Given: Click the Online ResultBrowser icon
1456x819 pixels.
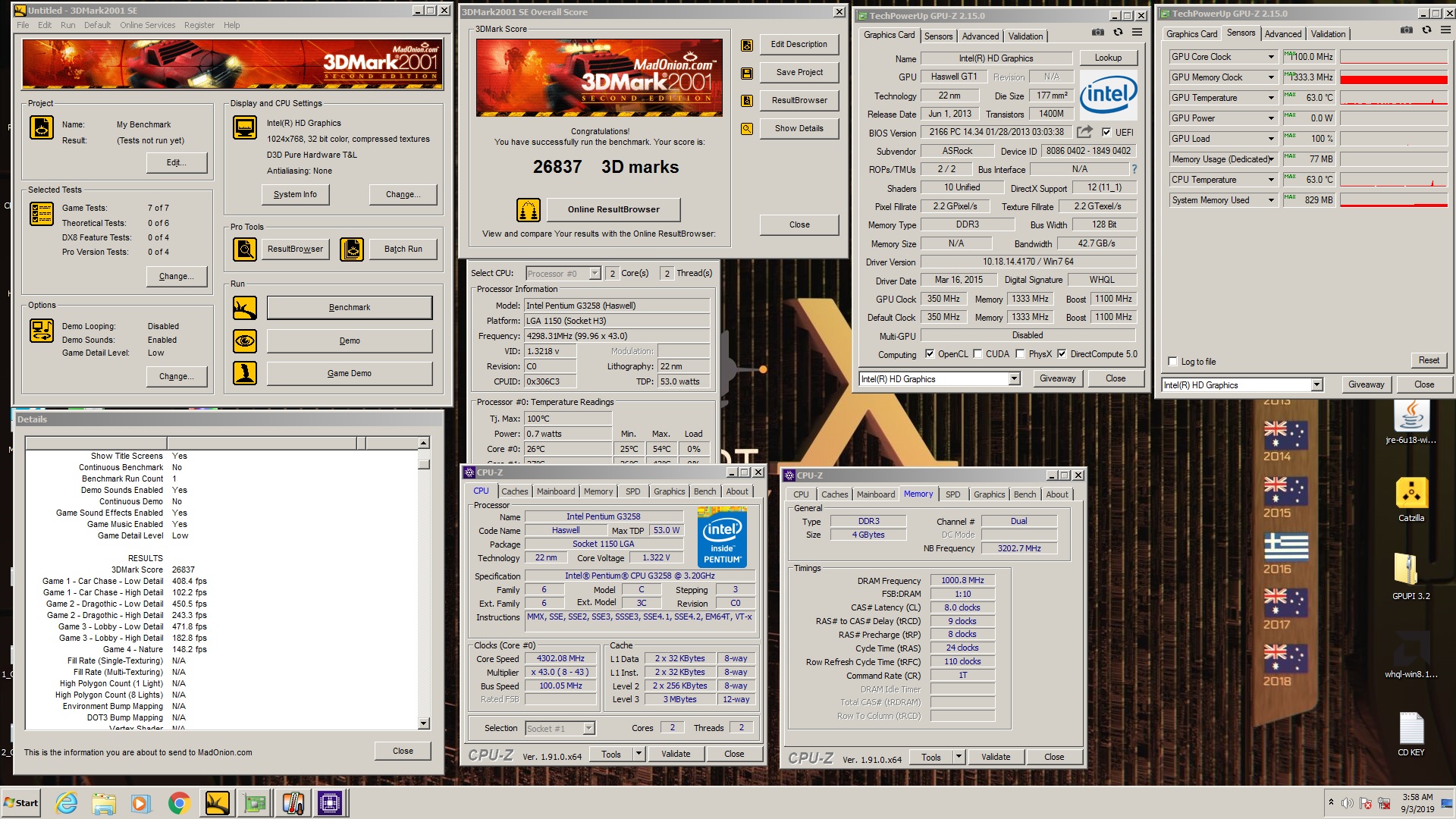Looking at the screenshot, I should point(529,210).
